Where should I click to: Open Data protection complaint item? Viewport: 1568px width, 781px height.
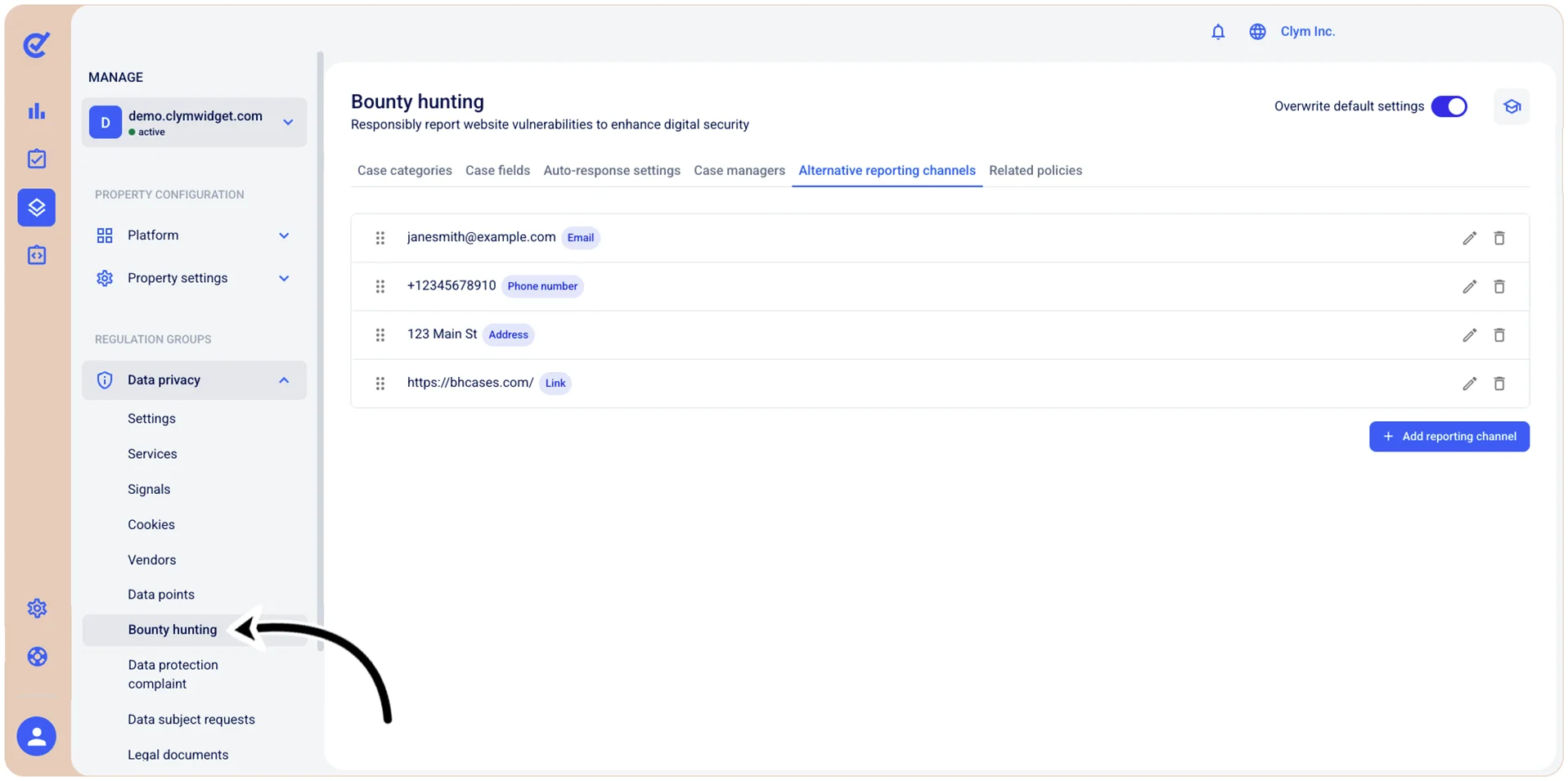point(173,675)
